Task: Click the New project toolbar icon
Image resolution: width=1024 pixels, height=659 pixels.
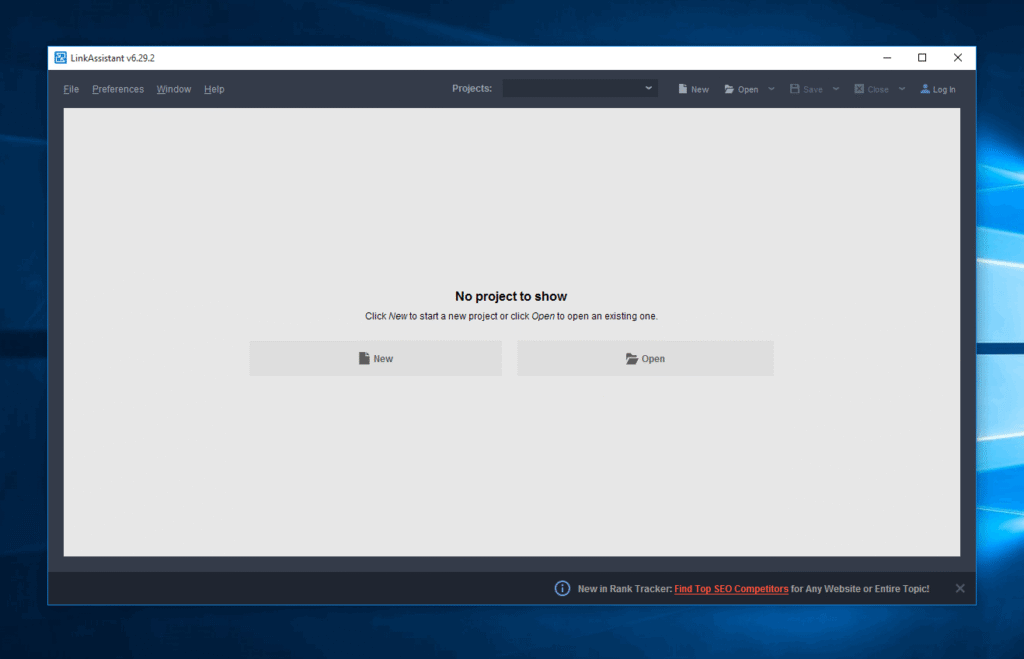Action: pos(684,88)
